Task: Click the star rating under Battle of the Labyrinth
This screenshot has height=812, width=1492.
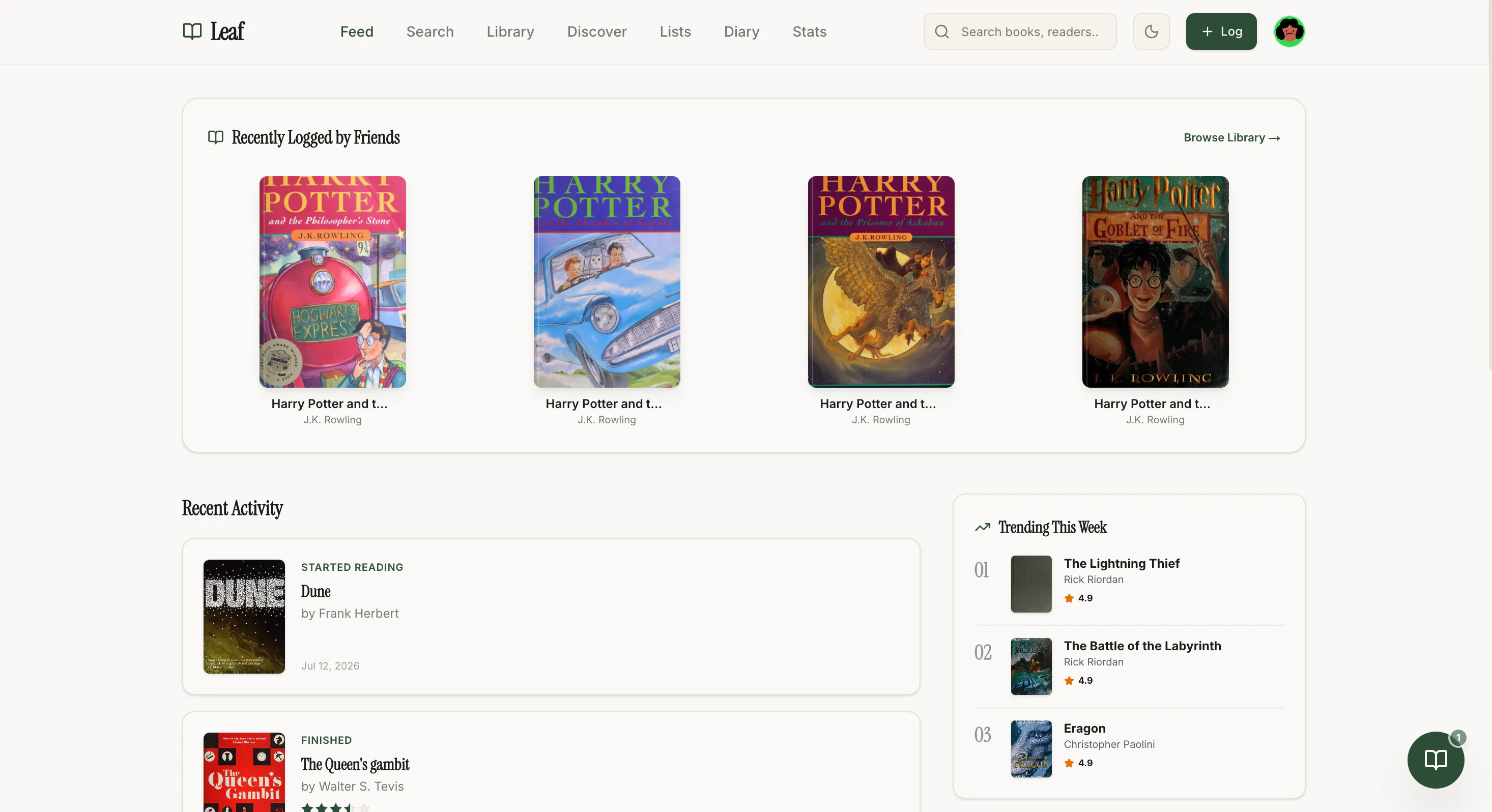Action: pos(1078,681)
